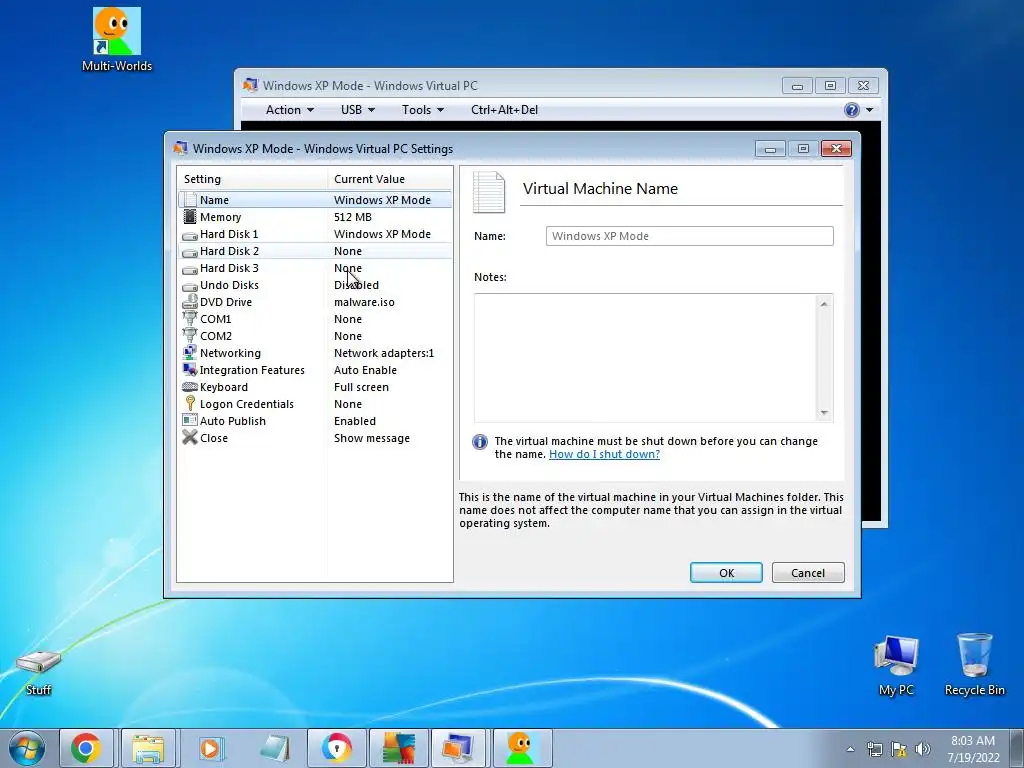
Task: Select the 'Auto Enable' value
Action: click(365, 370)
